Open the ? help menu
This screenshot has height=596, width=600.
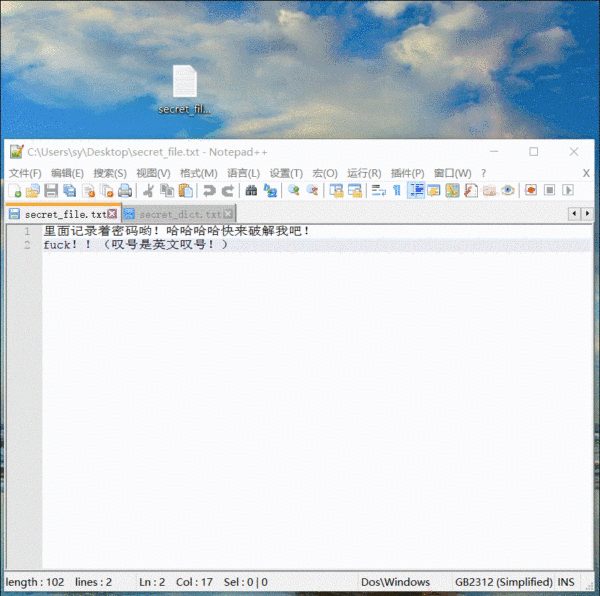click(x=484, y=173)
